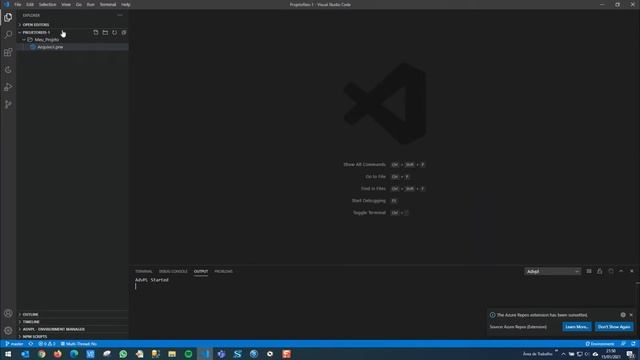Expand the Outline section
640x360 pixels.
click(x=73, y=314)
